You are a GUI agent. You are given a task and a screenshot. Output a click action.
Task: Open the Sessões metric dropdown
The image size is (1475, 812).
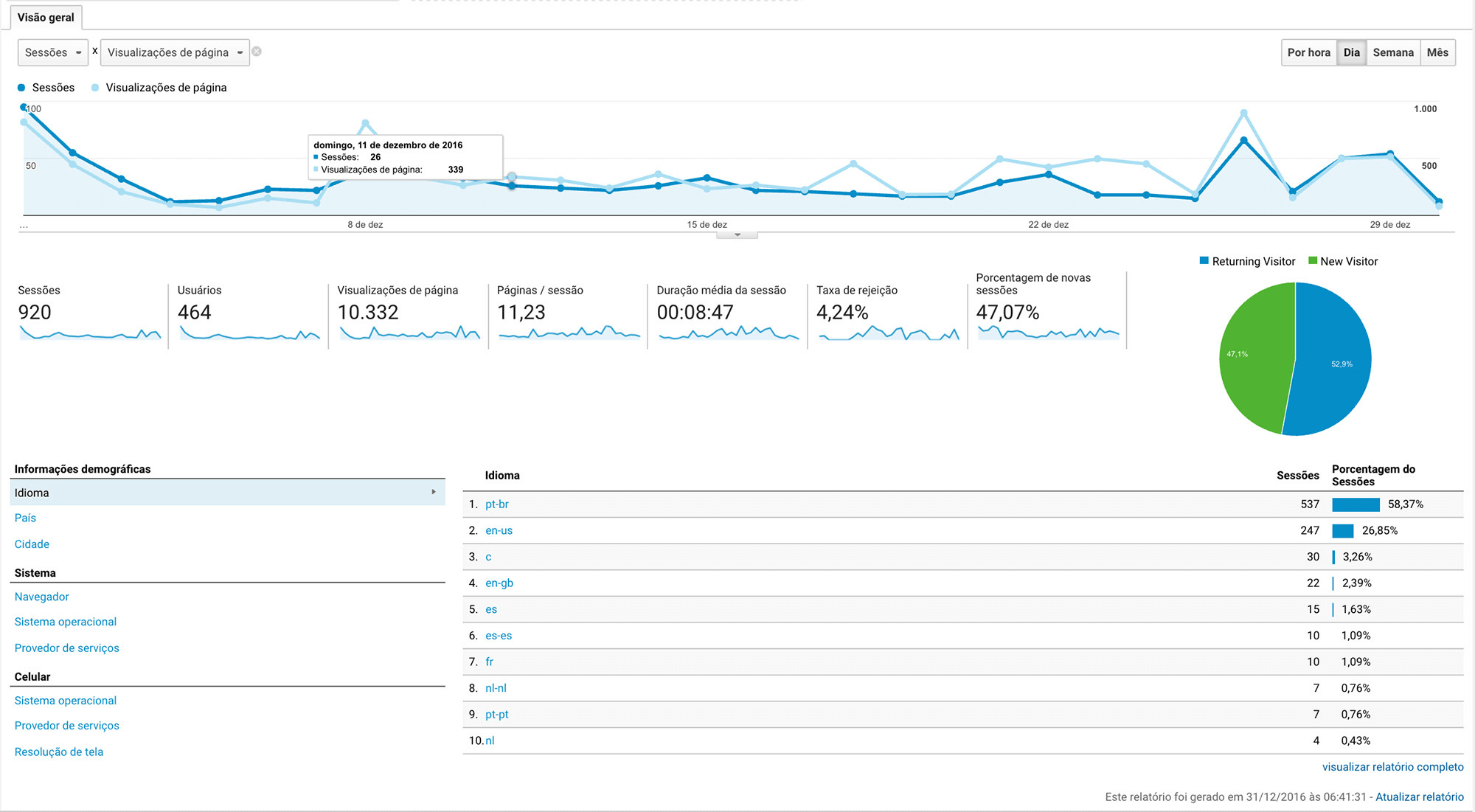(x=53, y=52)
